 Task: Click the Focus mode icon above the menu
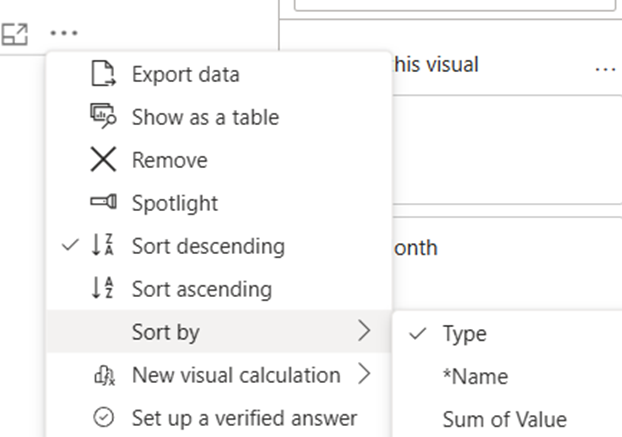[14, 34]
